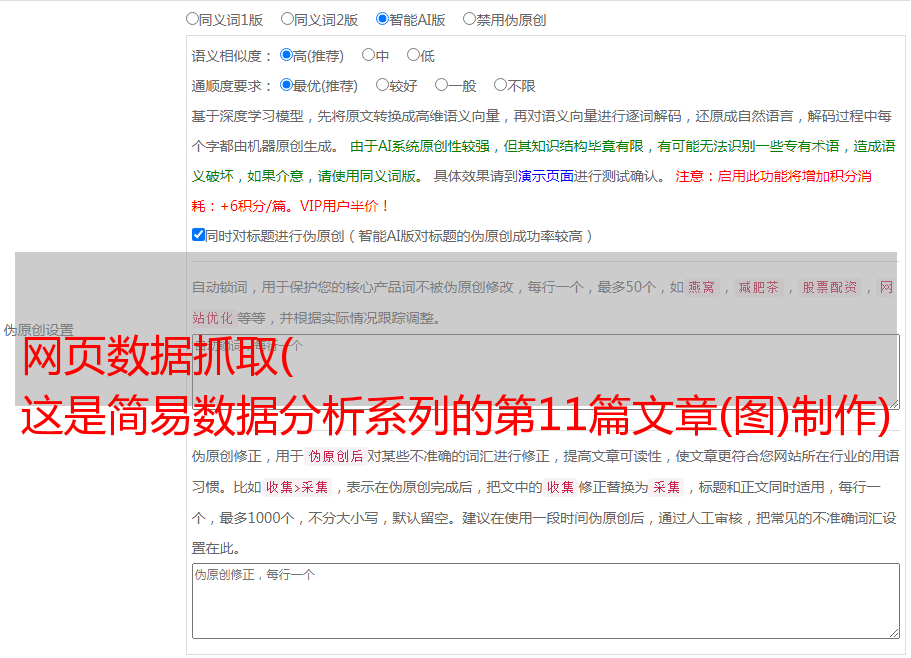This screenshot has height=658, width=911.
Task: Select the 同义词2版 radio option
Action: (x=287, y=19)
